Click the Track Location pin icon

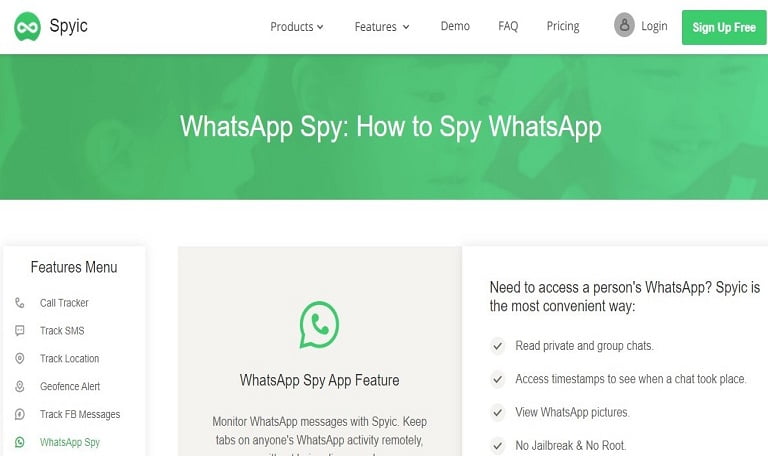pos(20,359)
